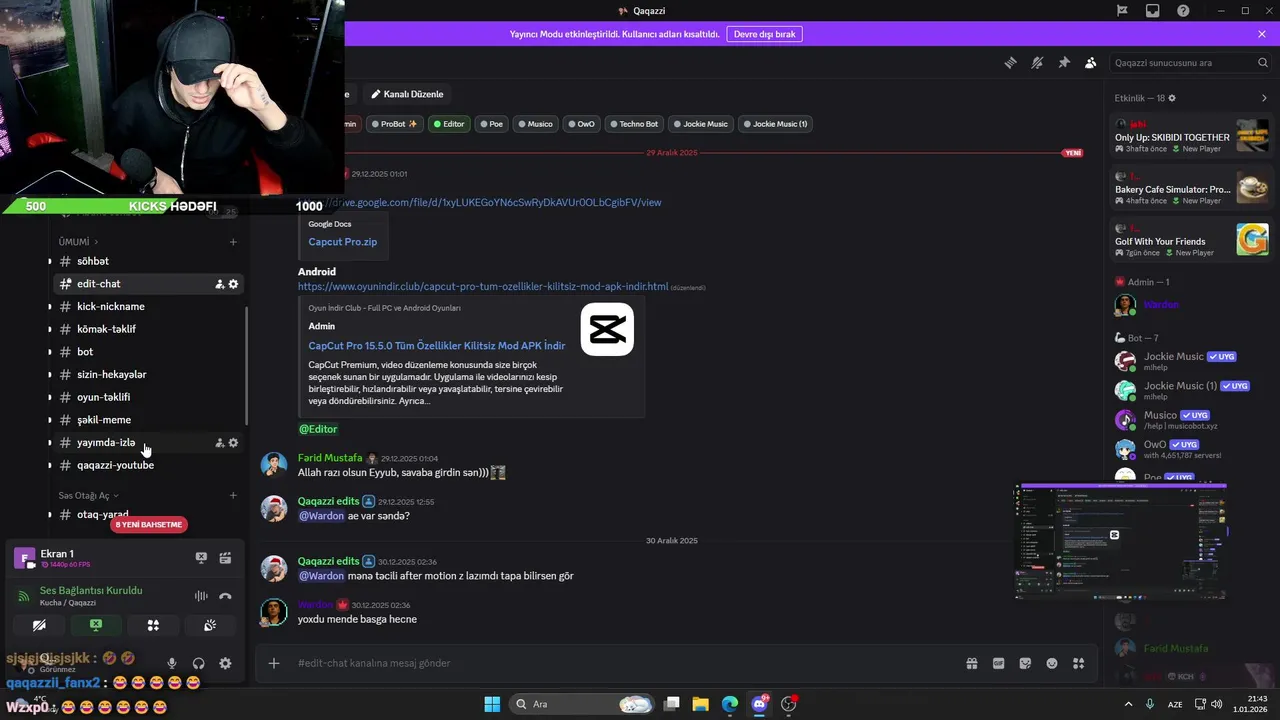
Task: Open oyunindir.club CapCut APK link
Action: tap(483, 287)
